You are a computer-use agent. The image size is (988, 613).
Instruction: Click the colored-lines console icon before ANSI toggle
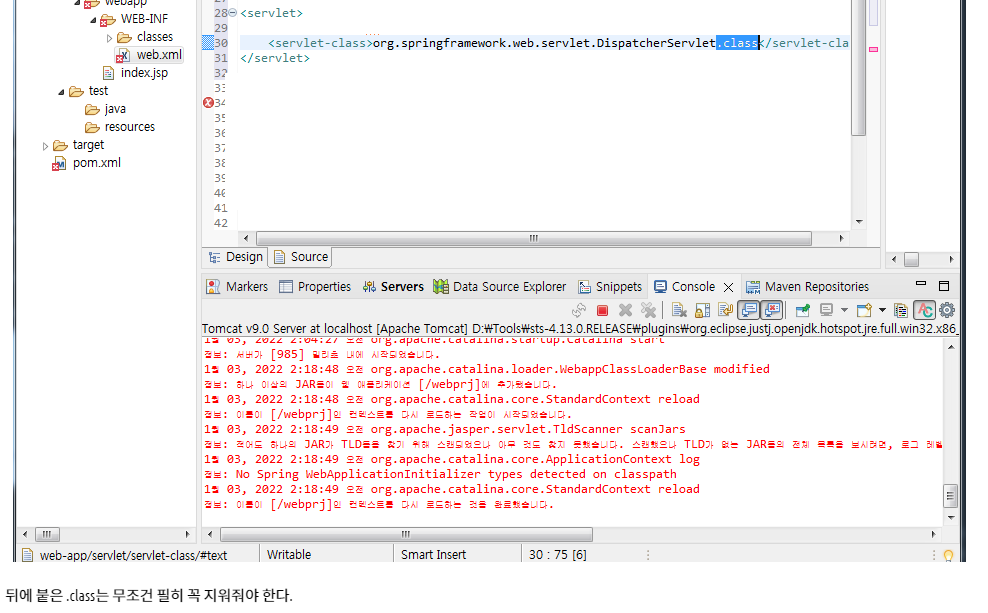901,310
